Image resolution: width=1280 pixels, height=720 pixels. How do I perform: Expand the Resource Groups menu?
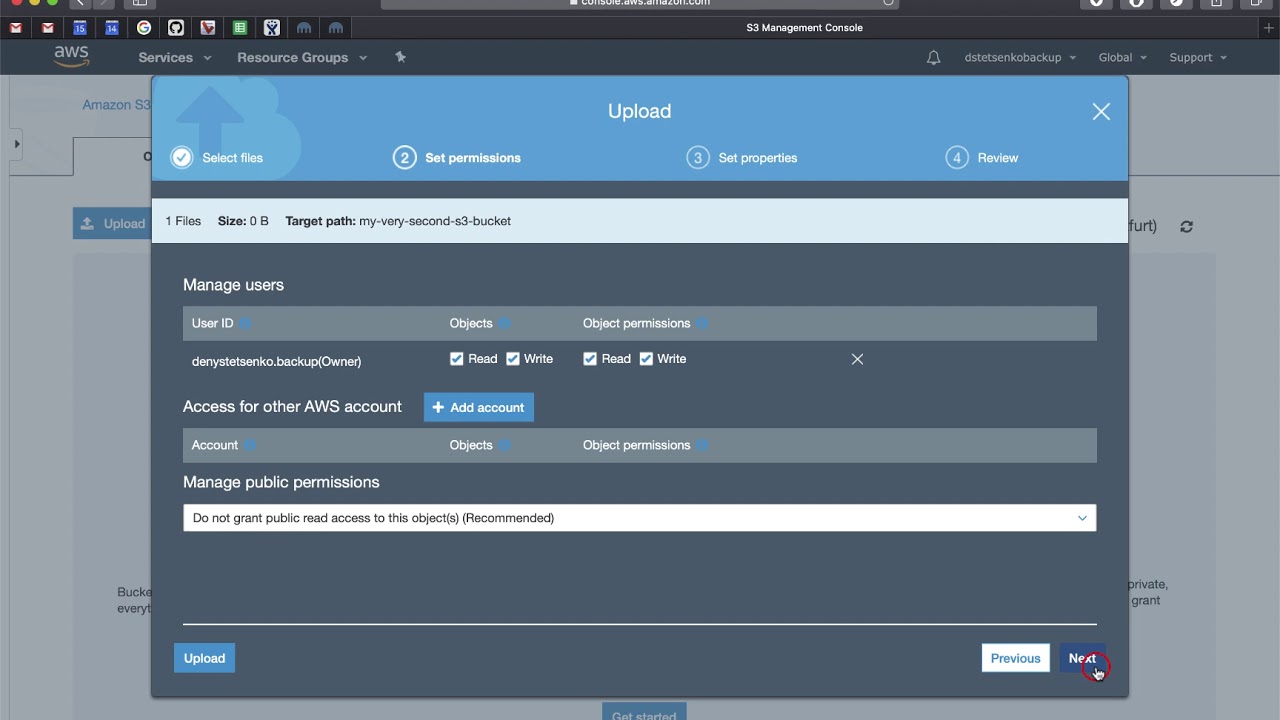click(x=302, y=58)
